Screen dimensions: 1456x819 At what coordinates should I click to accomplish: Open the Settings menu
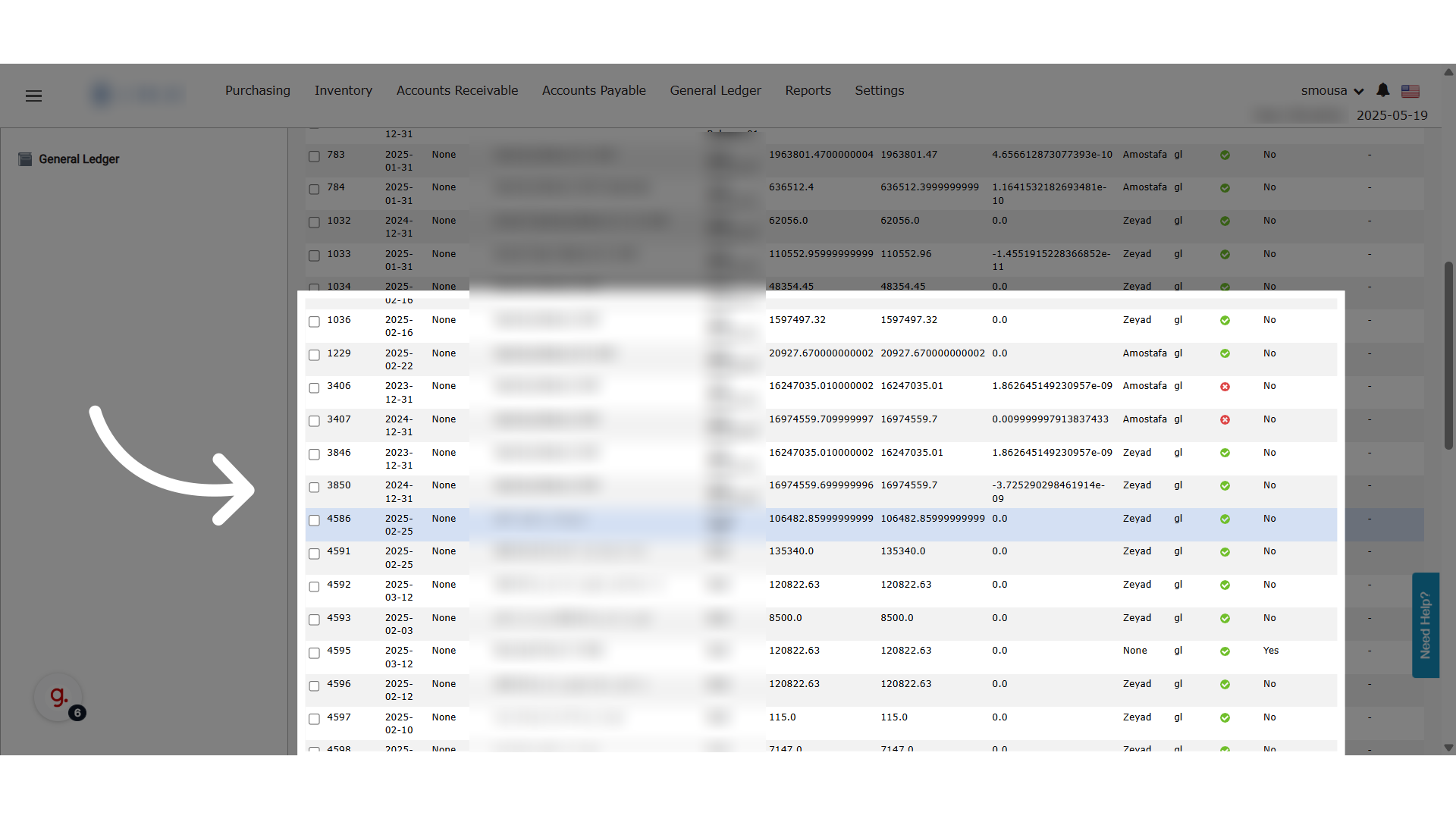(x=880, y=90)
